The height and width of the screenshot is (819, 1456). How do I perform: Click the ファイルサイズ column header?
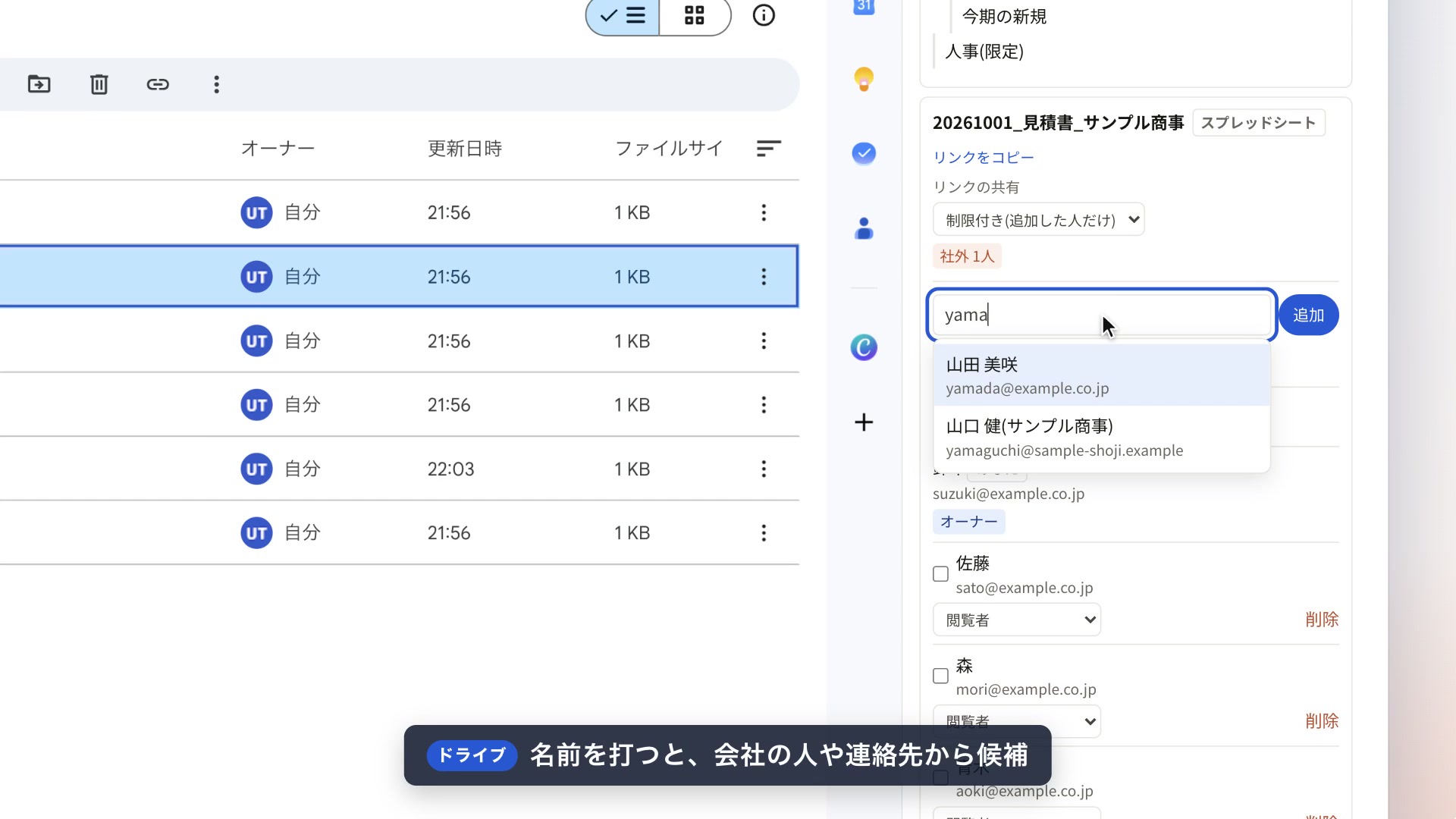[x=669, y=149]
